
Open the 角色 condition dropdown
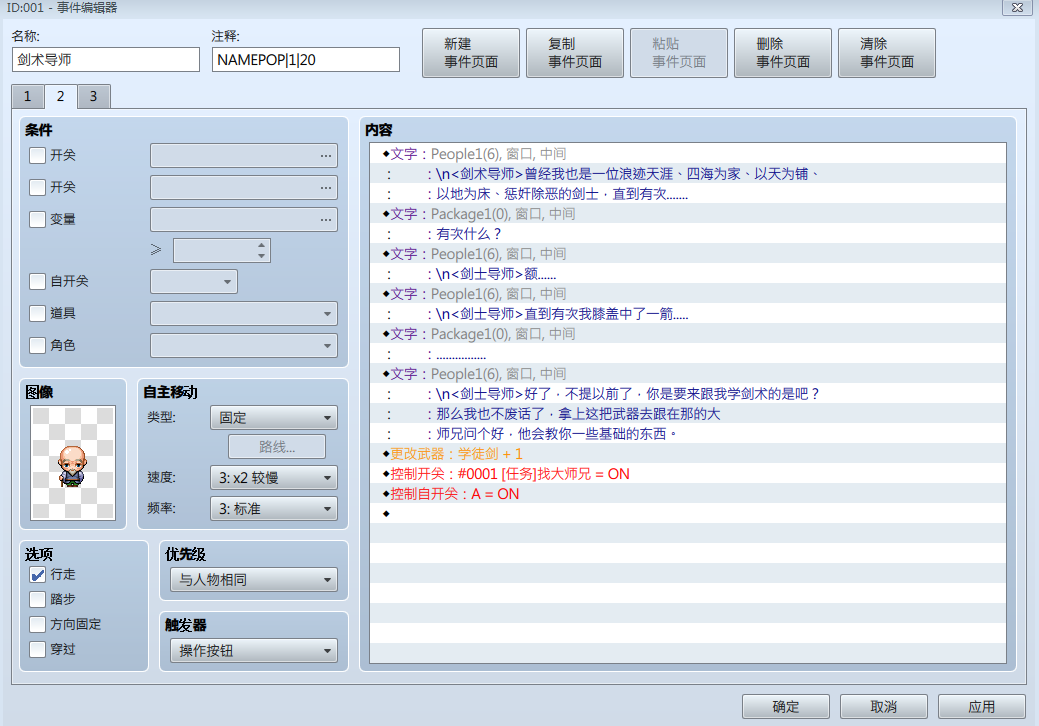(x=244, y=345)
